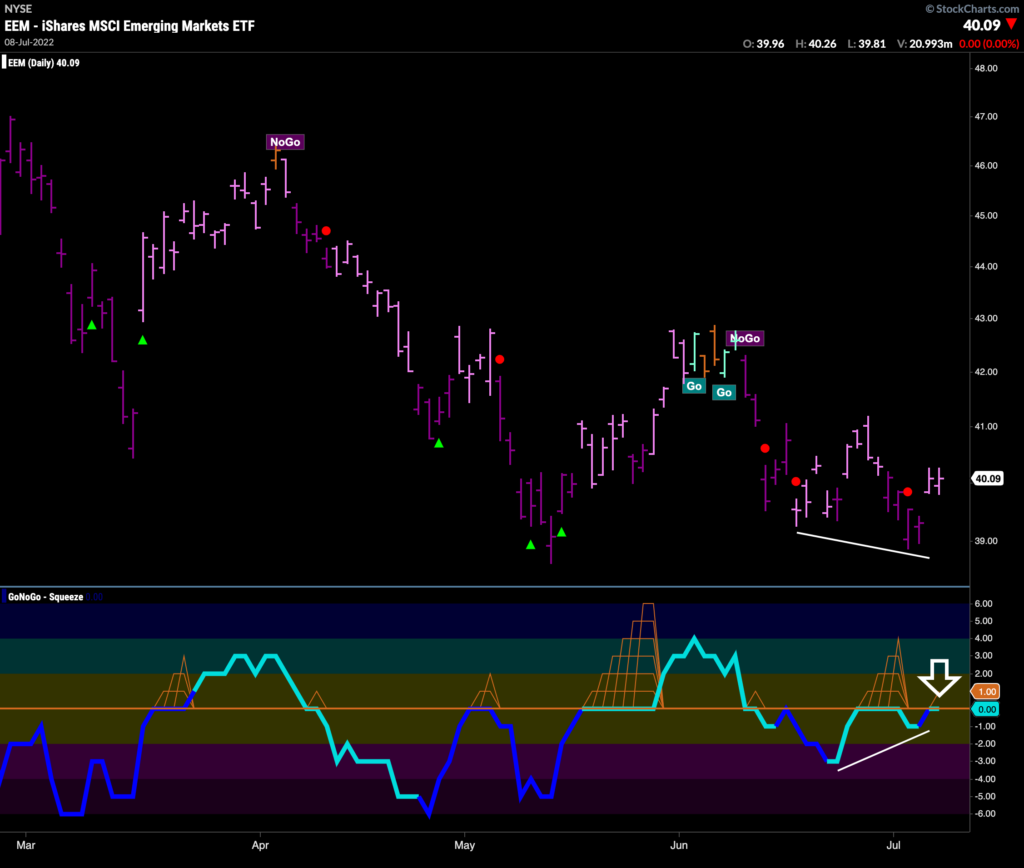Click the 45.00 price axis label
The width and height of the screenshot is (1024, 868).
[985, 216]
